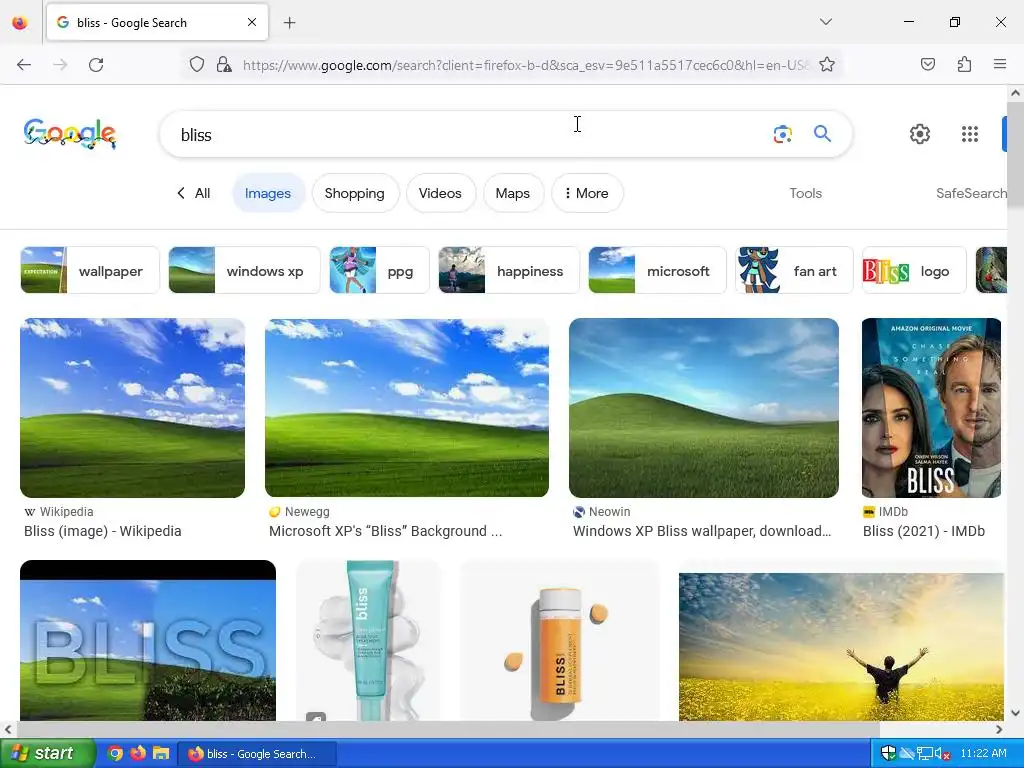Close the bliss - Google Search tab
1024x768 pixels.
point(252,22)
